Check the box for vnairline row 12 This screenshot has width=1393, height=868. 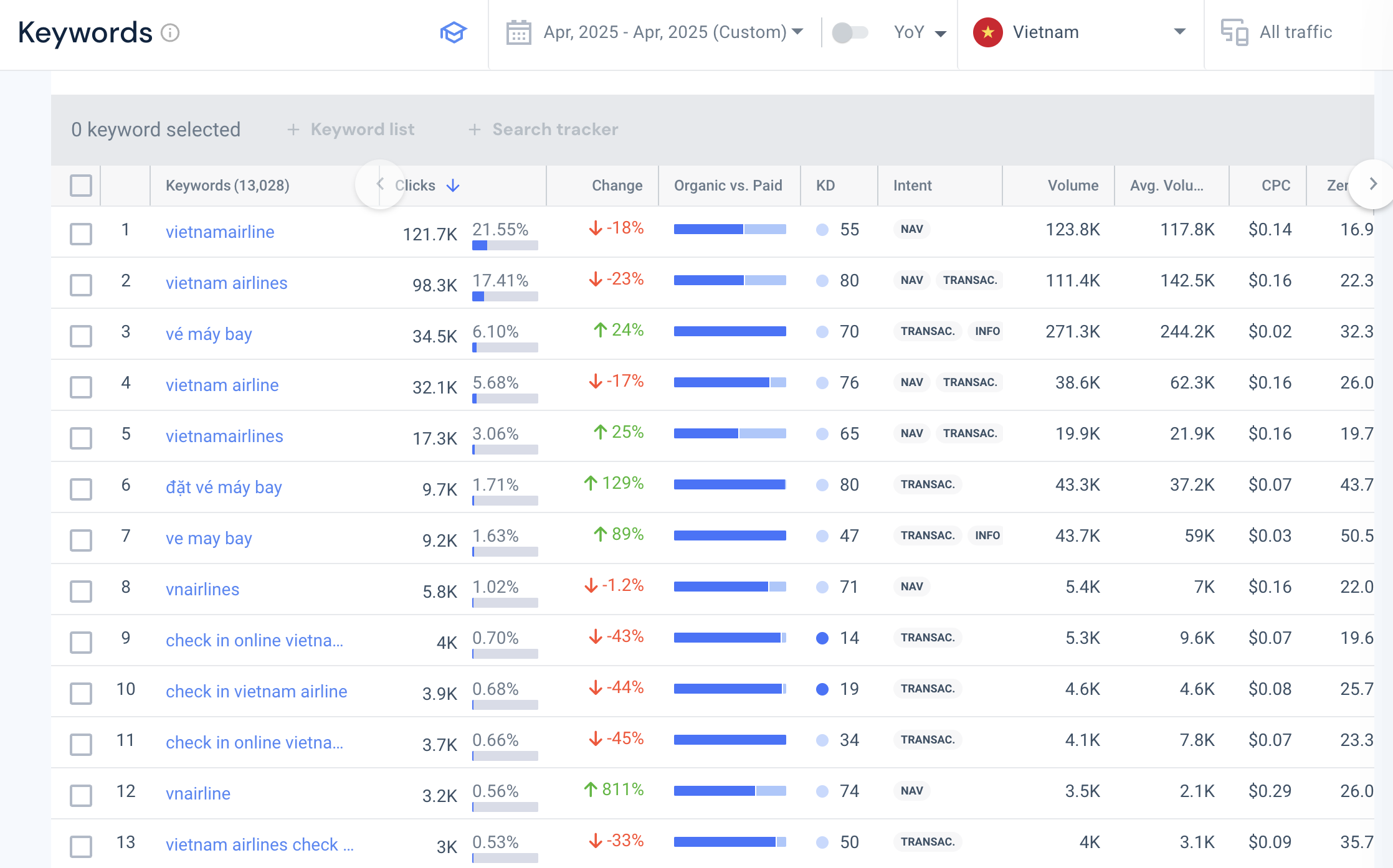click(81, 796)
